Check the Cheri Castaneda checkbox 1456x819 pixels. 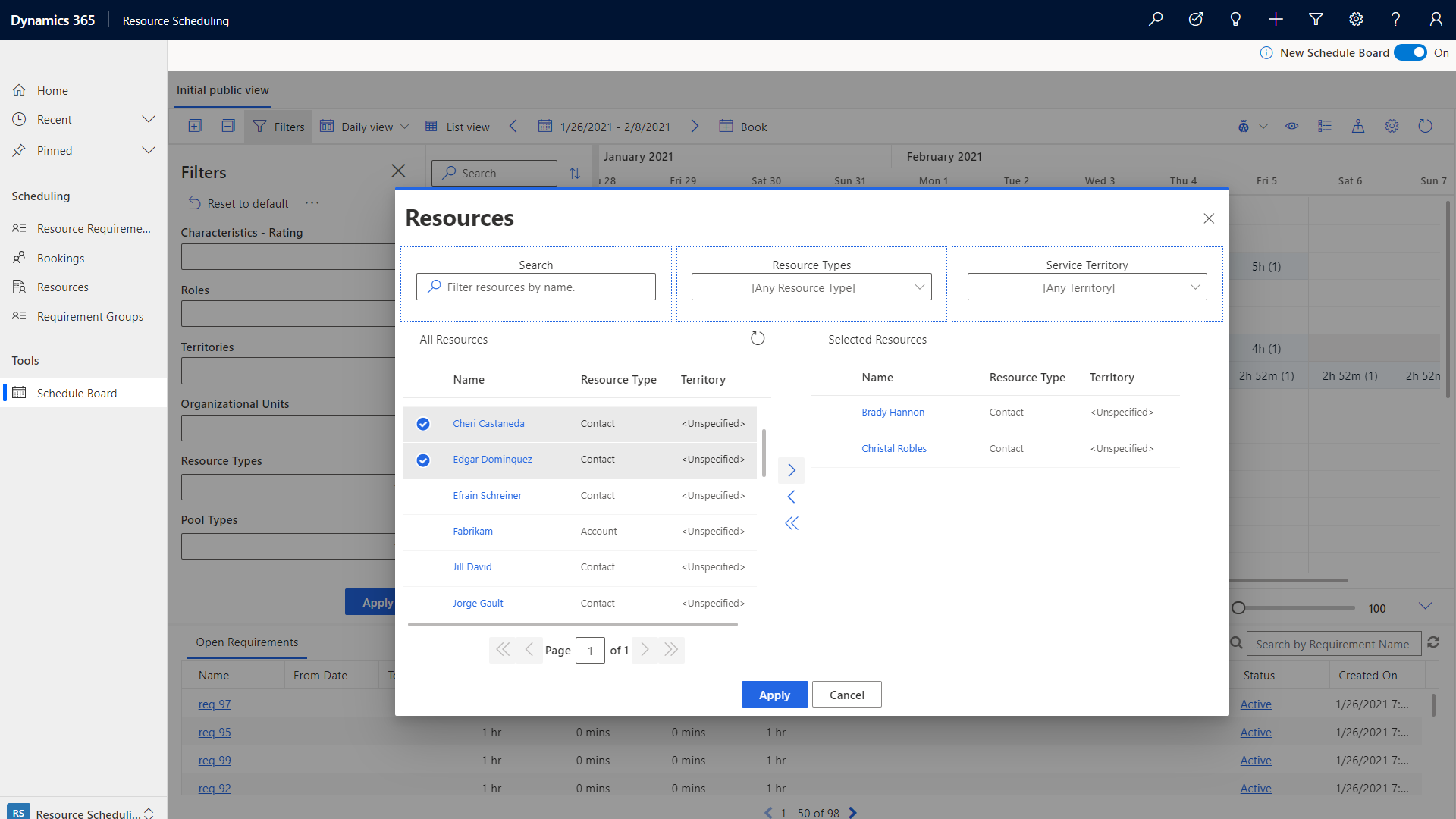pyautogui.click(x=423, y=423)
